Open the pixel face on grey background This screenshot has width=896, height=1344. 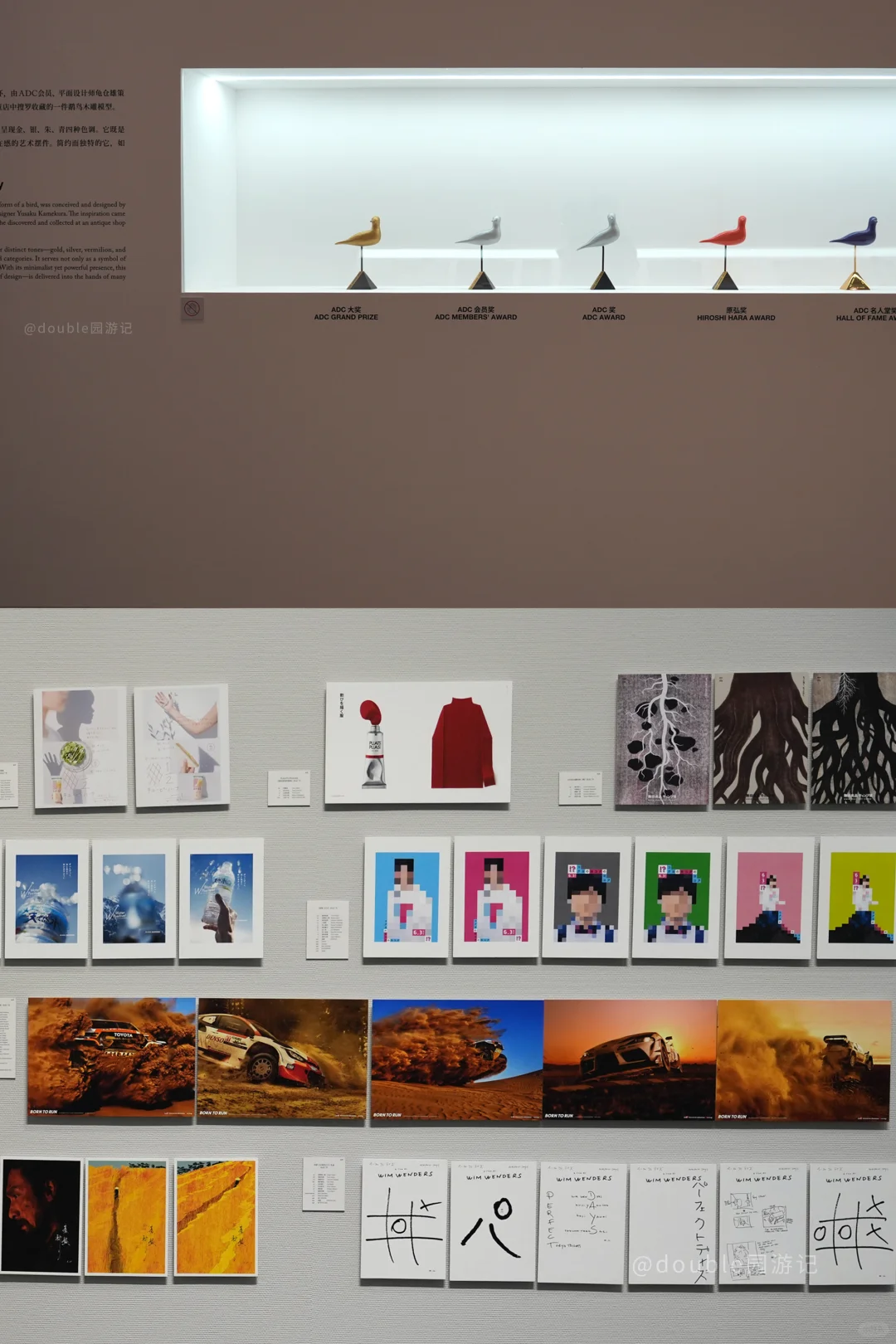point(587,898)
